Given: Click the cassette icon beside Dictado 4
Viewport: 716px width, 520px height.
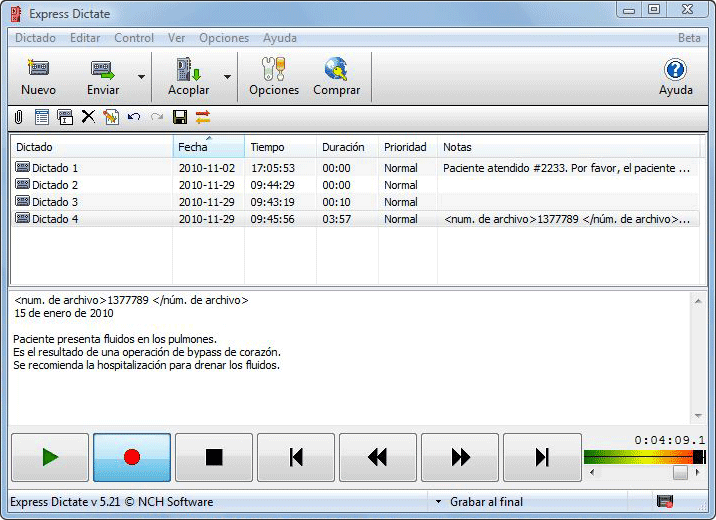Looking at the screenshot, I should (x=22, y=218).
